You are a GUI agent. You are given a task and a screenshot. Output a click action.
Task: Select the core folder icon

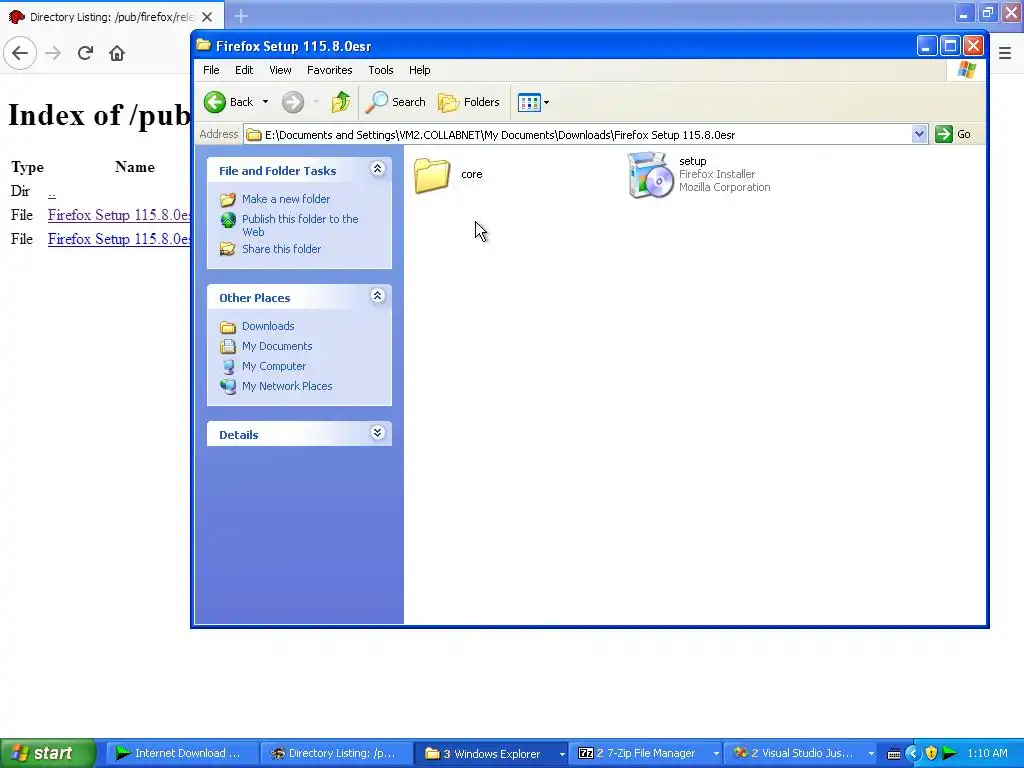[x=432, y=175]
